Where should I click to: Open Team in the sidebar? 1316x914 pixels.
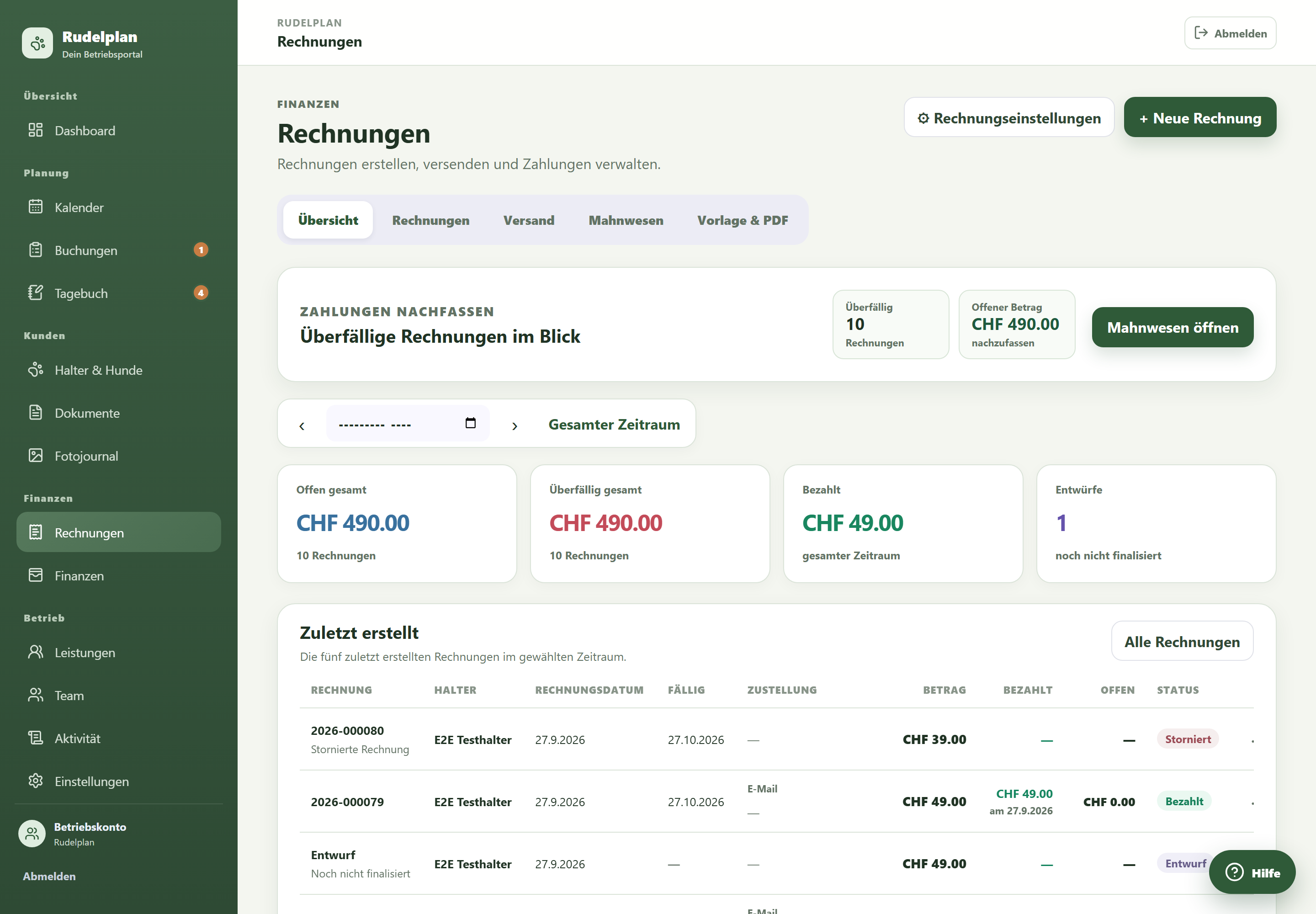[118, 695]
